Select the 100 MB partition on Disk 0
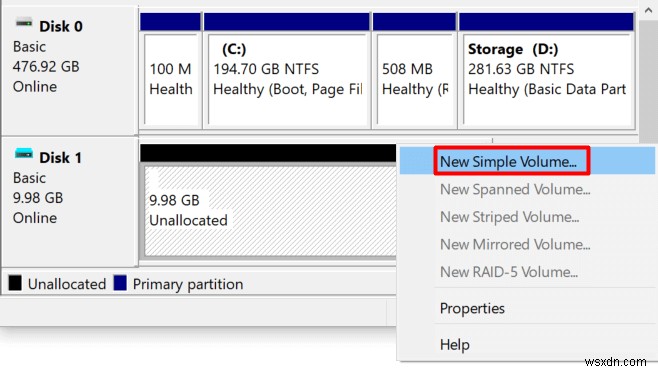658x372 pixels. (x=170, y=71)
